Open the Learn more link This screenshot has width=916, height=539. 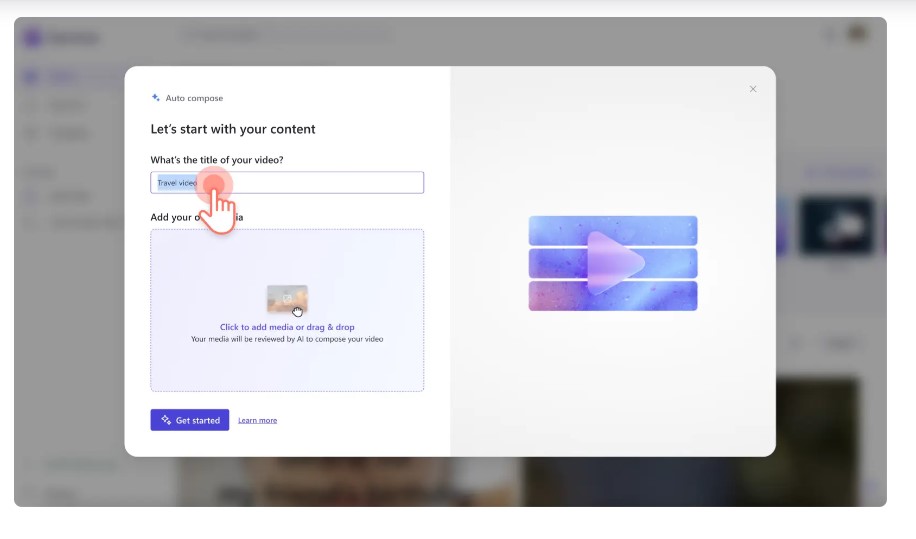(258, 420)
